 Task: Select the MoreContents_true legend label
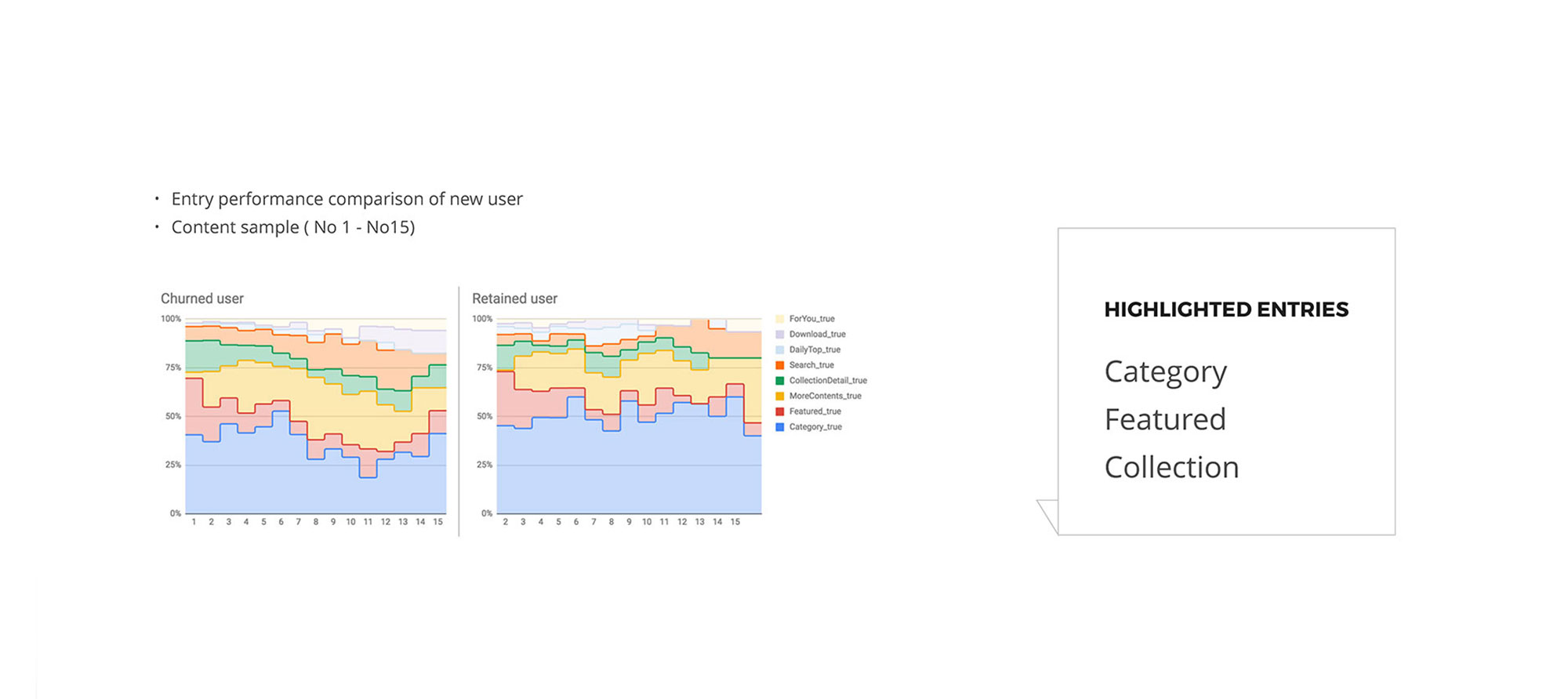coord(825,396)
